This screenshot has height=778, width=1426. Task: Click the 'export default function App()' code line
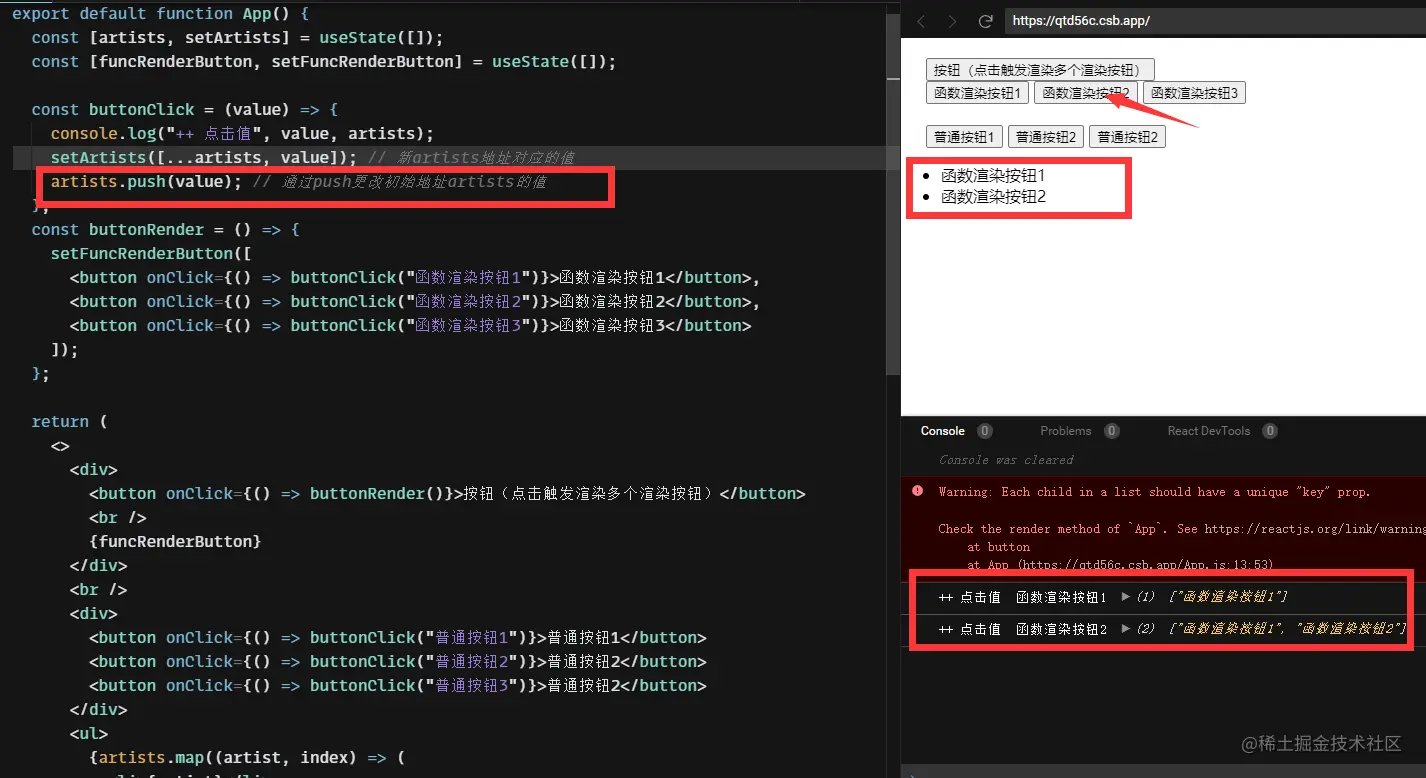pyautogui.click(x=161, y=13)
